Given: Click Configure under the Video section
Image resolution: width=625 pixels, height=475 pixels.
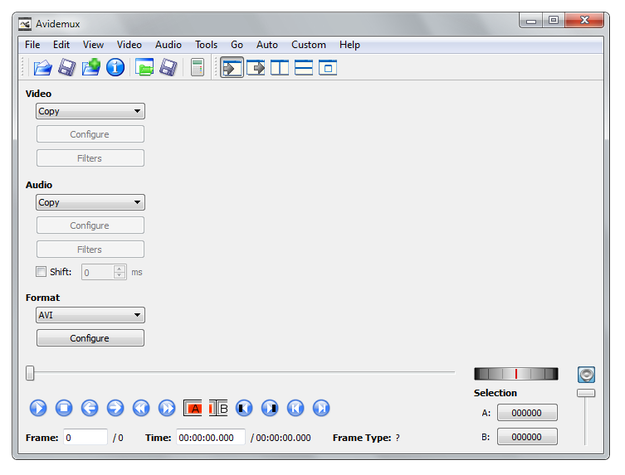Looking at the screenshot, I should (x=90, y=134).
